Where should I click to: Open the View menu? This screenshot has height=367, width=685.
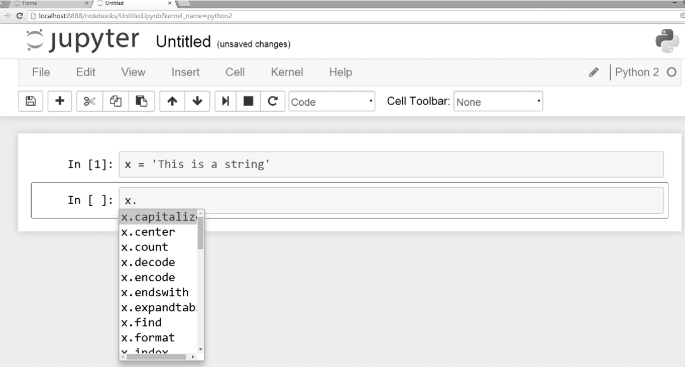pyautogui.click(x=133, y=72)
